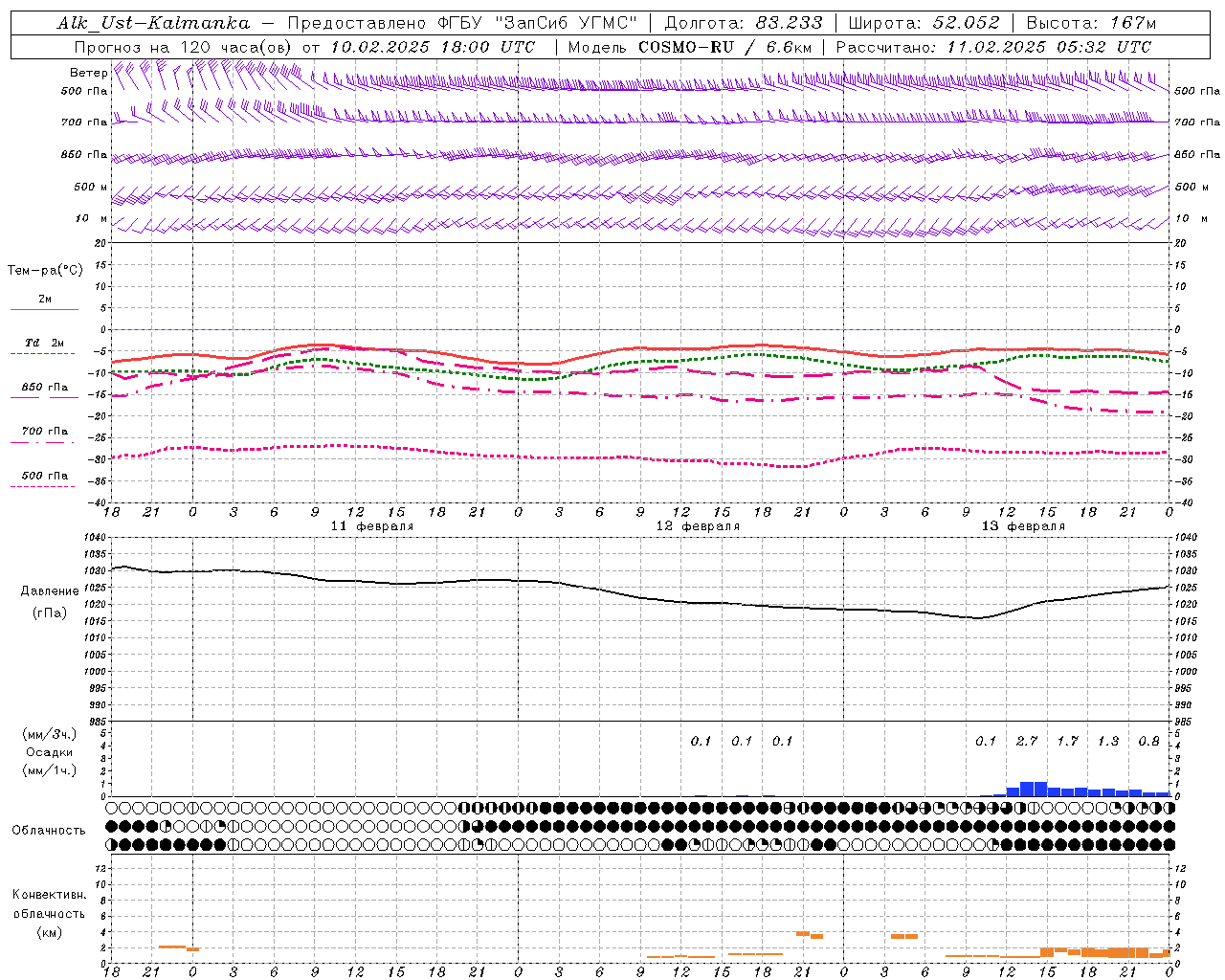The image size is (1225, 980).
Task: Click the 3-hour precipitation value '1.3'
Action: pyautogui.click(x=1108, y=741)
